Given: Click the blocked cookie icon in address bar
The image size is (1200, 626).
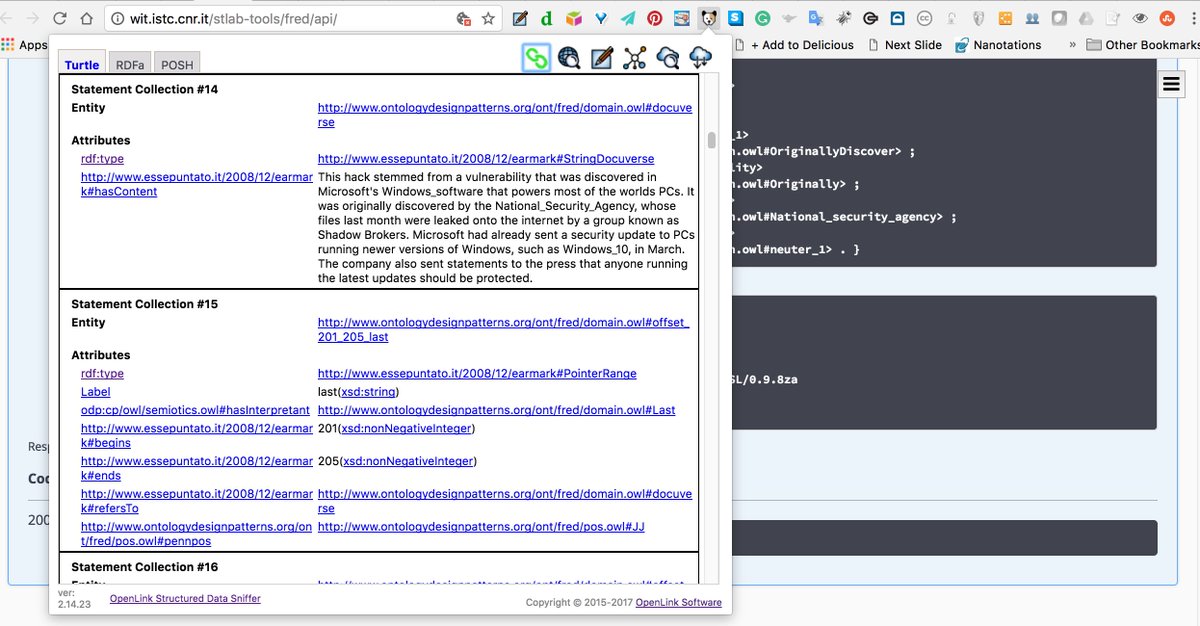Looking at the screenshot, I should pos(463,18).
